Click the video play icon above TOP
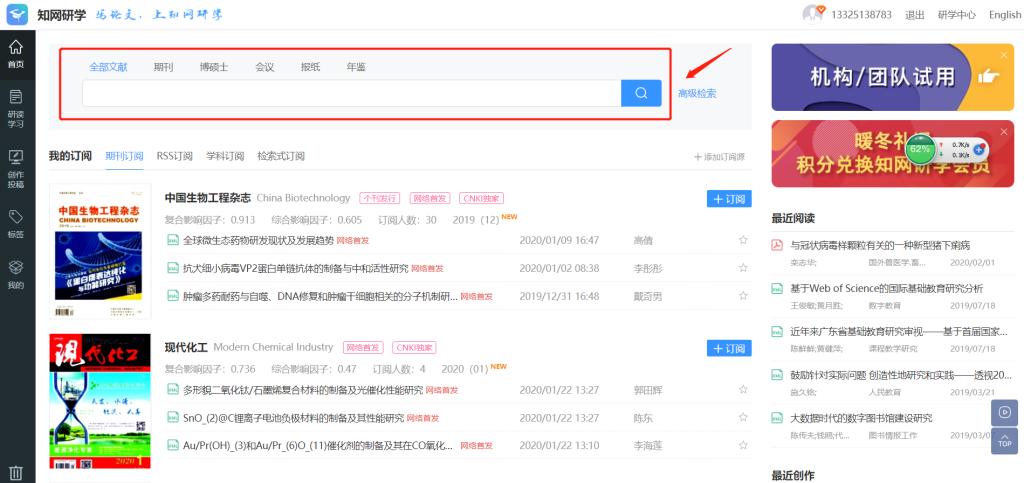The width and height of the screenshot is (1024, 483). click(1004, 411)
